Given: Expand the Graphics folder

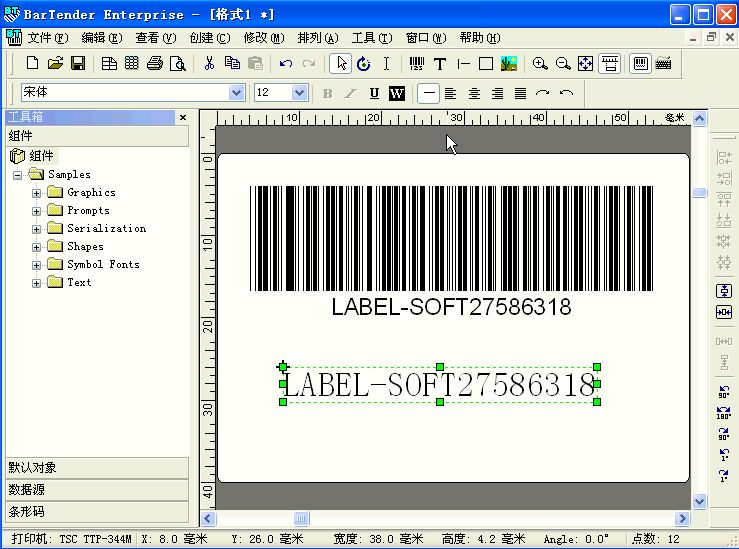Looking at the screenshot, I should pos(36,193).
